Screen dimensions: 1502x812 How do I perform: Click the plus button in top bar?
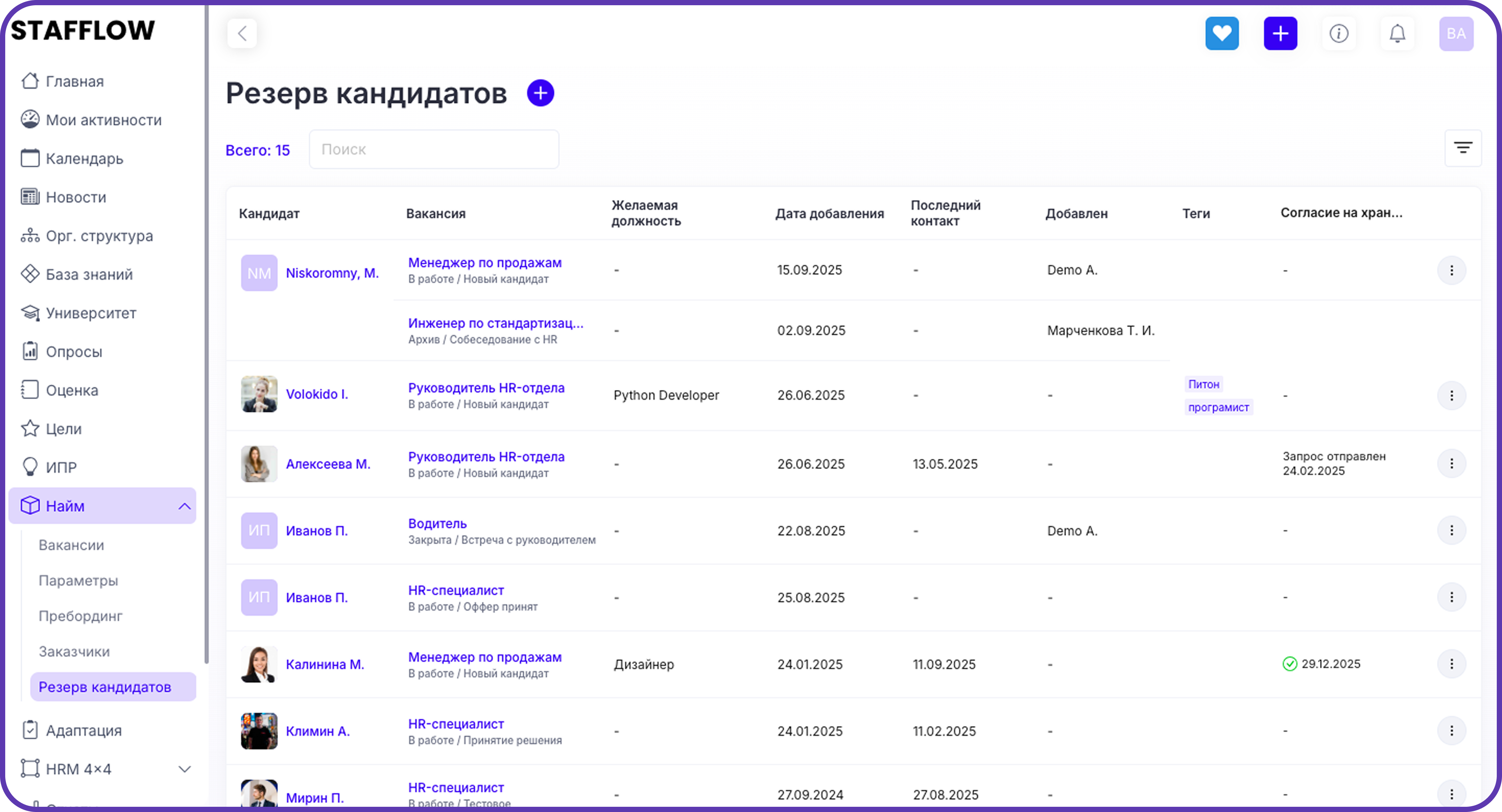pos(1280,33)
